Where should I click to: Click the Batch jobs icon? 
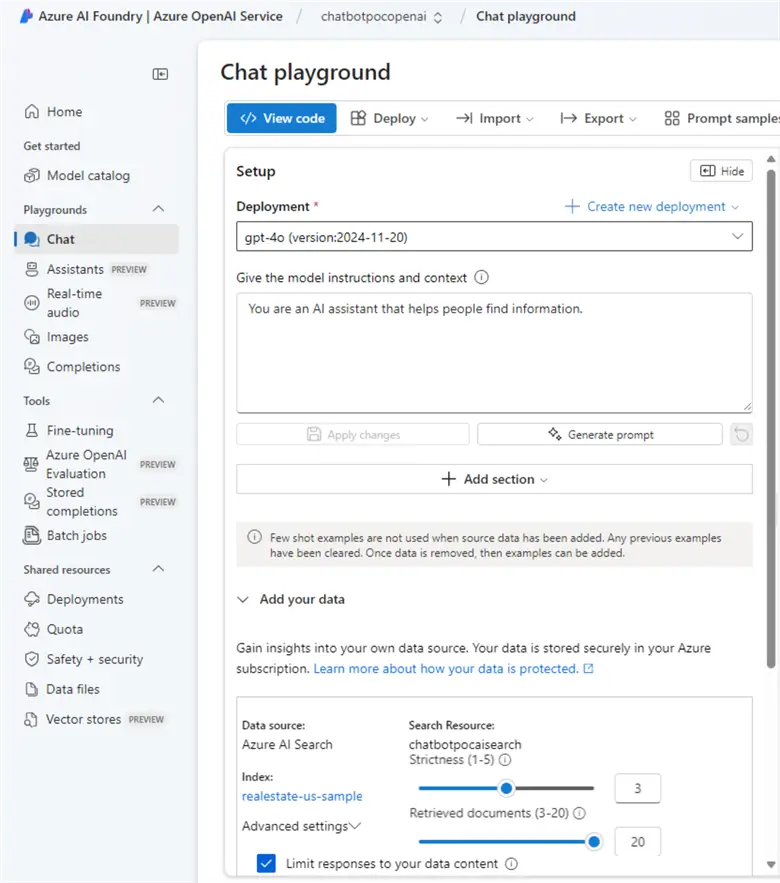click(x=32, y=536)
